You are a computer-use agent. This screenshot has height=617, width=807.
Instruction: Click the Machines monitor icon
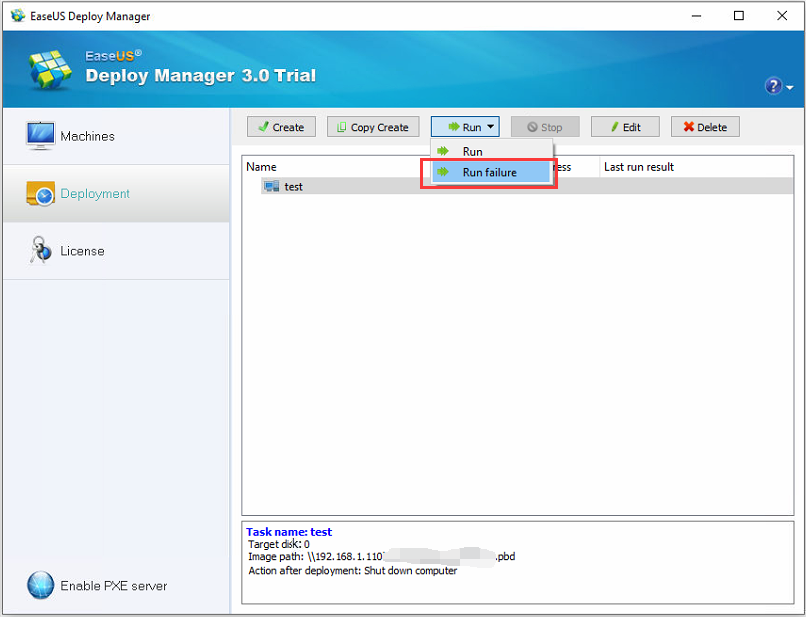tap(40, 135)
